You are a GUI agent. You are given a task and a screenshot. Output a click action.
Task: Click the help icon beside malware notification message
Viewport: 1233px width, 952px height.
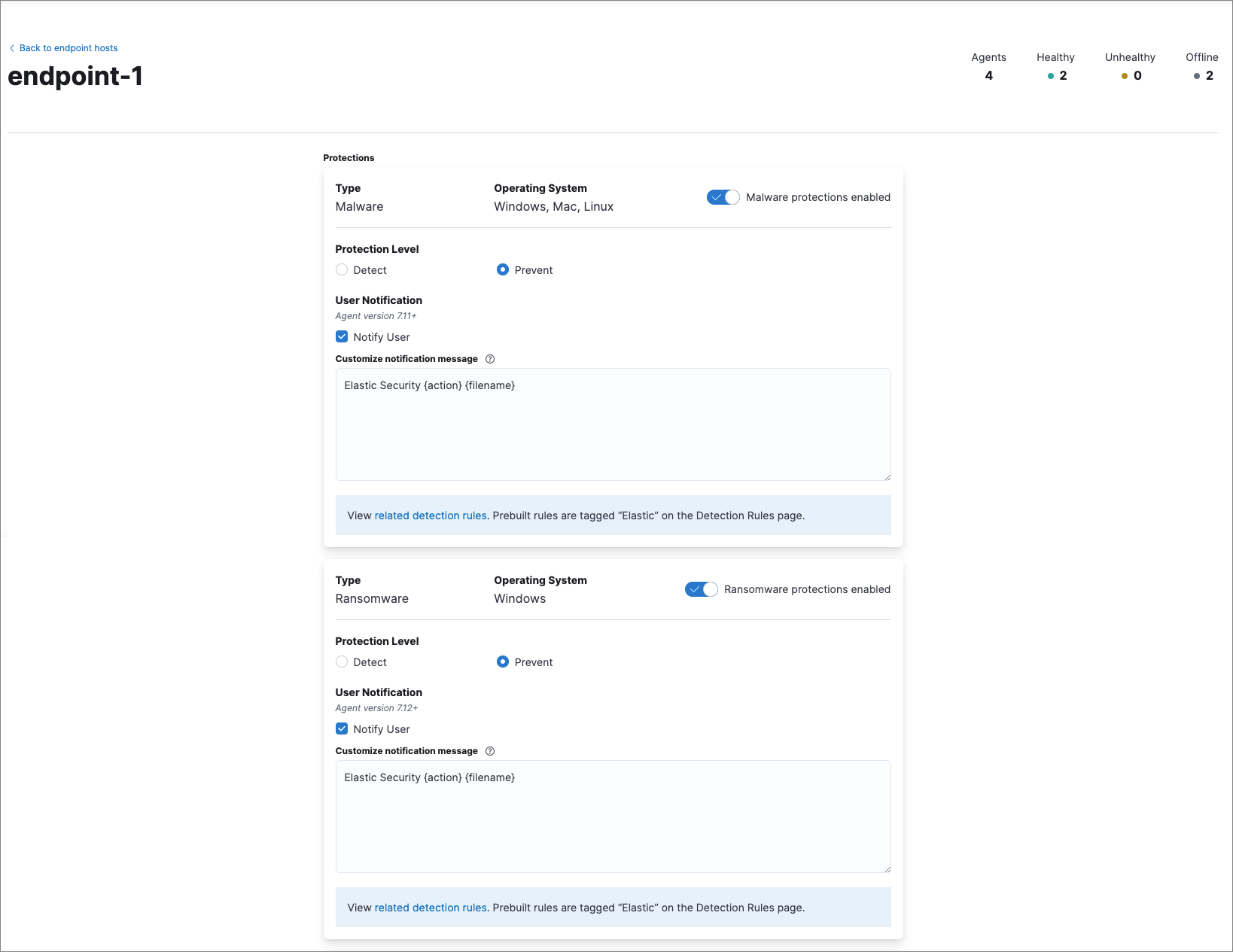[x=490, y=359]
